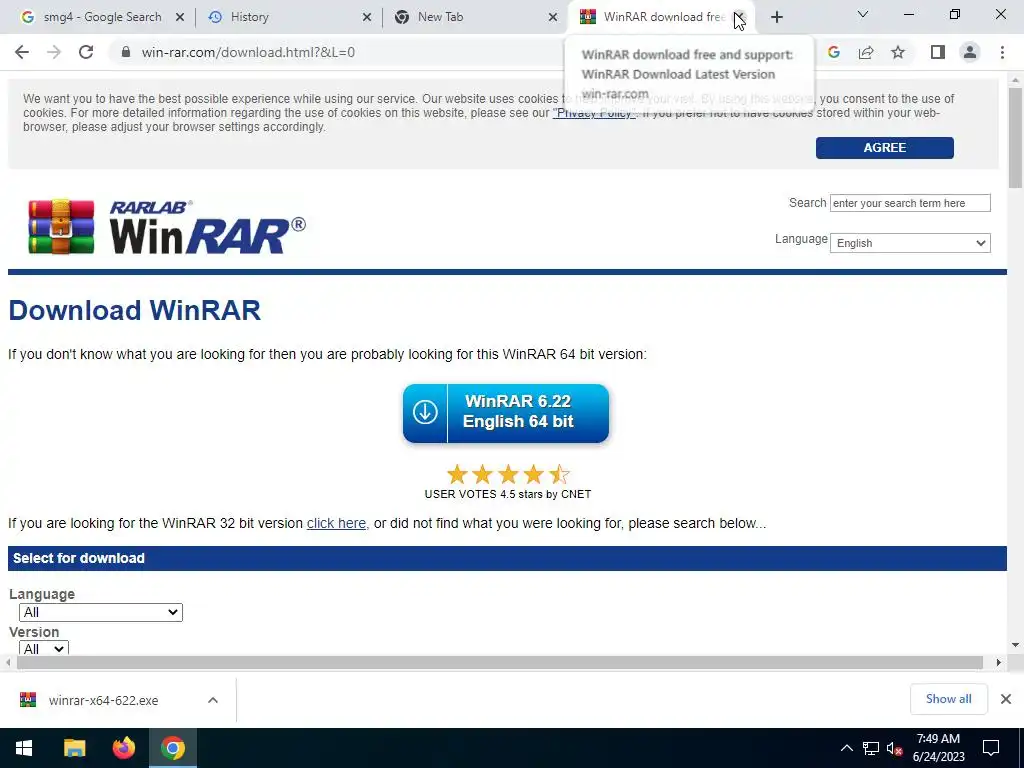Image resolution: width=1024 pixels, height=768 pixels.
Task: Click the download arrow icon on the blue button
Action: pos(425,413)
